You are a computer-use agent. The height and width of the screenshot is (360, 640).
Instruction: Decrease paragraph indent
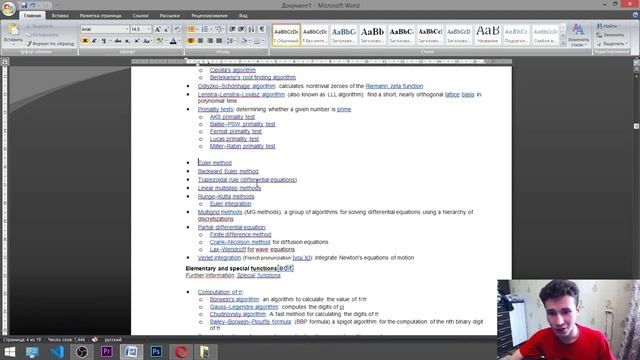232,29
